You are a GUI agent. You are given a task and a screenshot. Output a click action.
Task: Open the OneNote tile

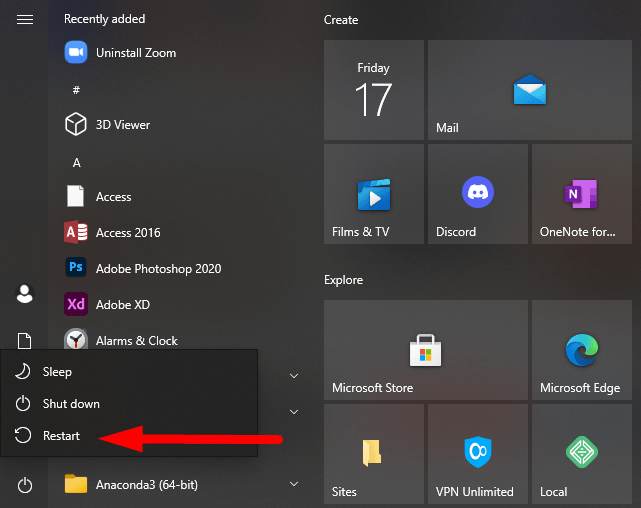582,194
